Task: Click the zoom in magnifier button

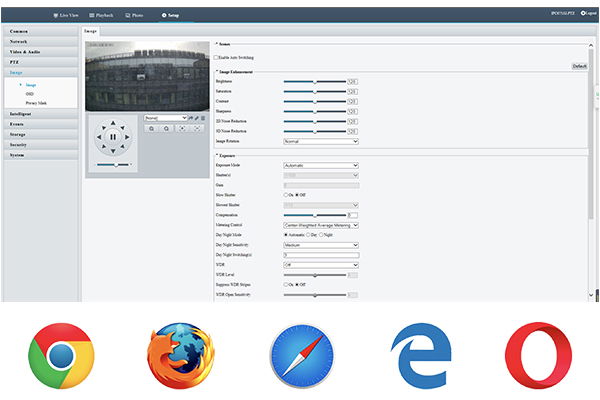Action: (x=152, y=129)
